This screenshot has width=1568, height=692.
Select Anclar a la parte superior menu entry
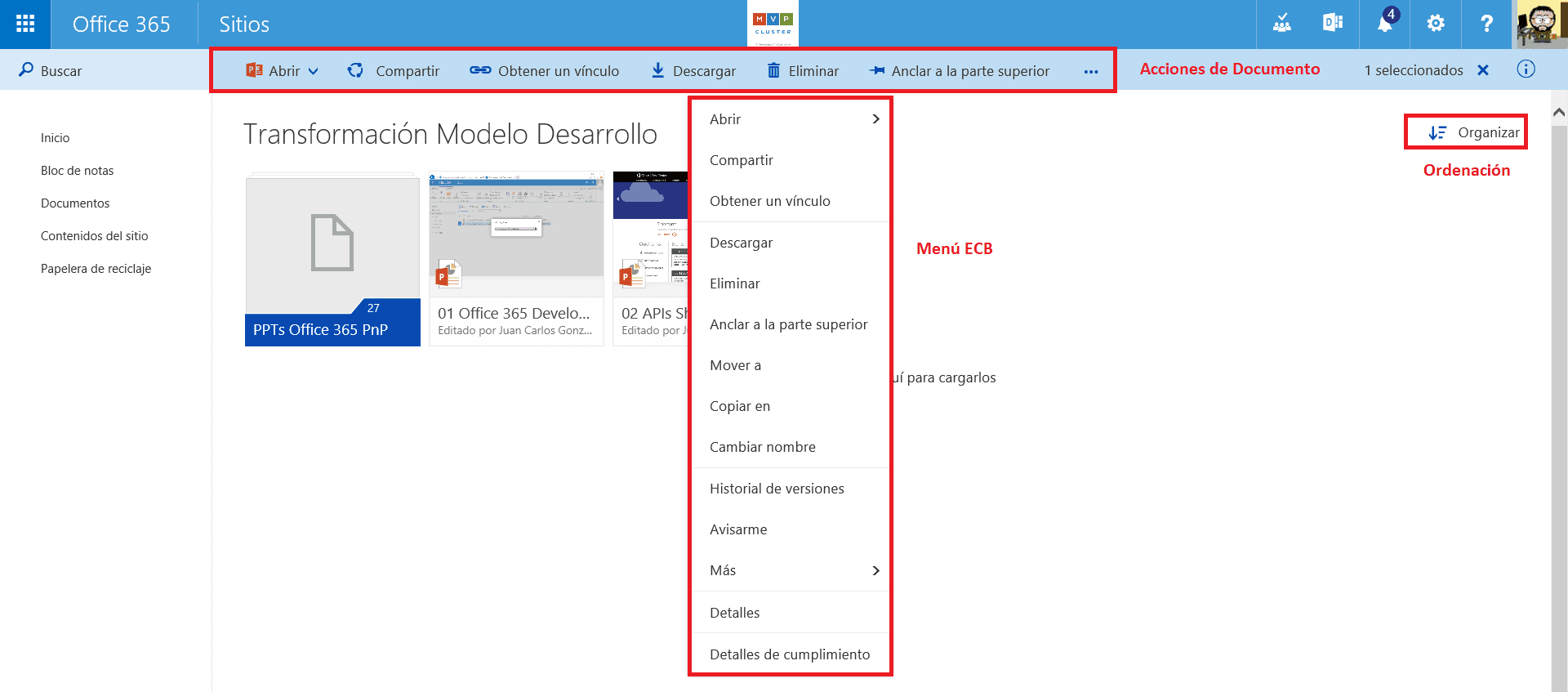tap(791, 324)
